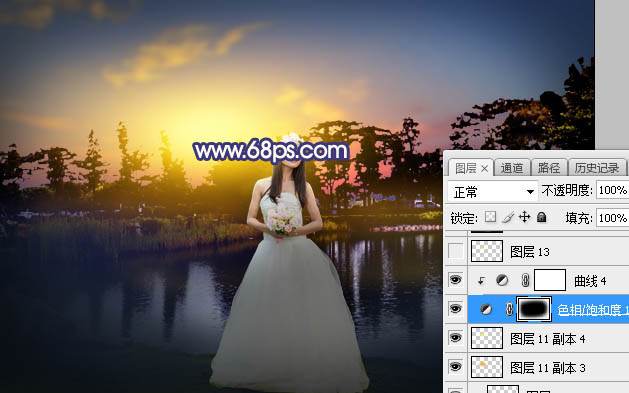The width and height of the screenshot is (629, 393).
Task: Hide 图层 11 副本 3 layer
Action: point(455,367)
